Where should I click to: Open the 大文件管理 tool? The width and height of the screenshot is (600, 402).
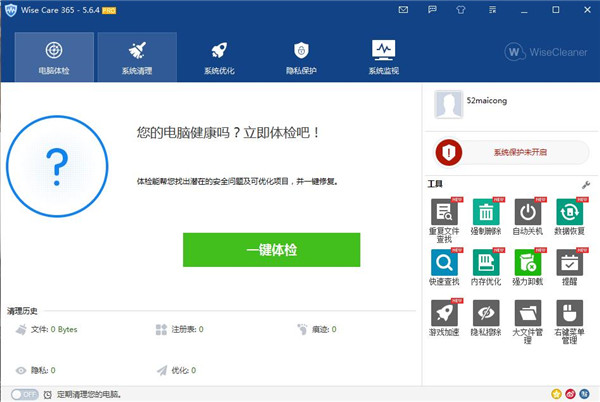(x=528, y=321)
